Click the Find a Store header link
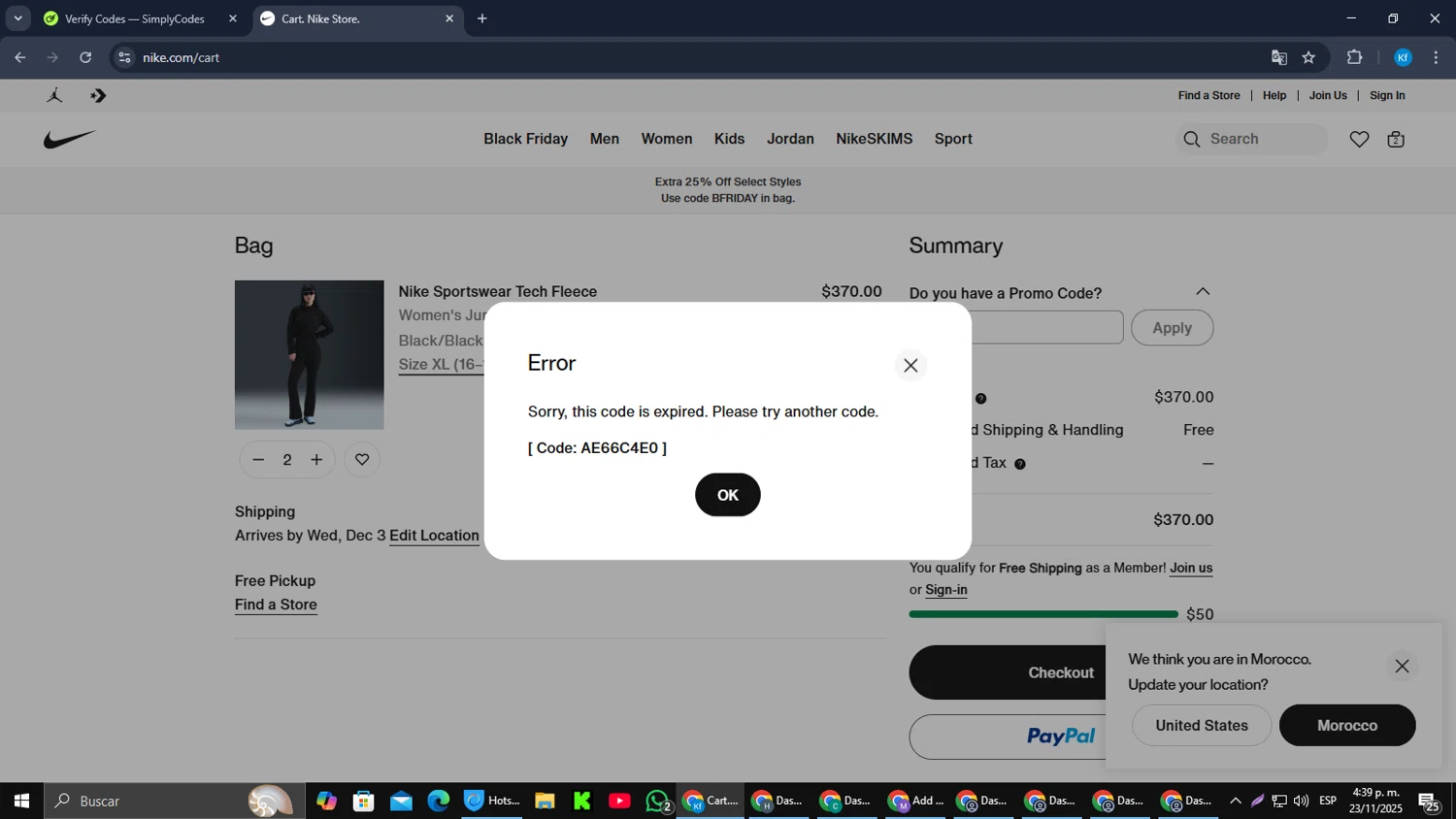The height and width of the screenshot is (819, 1456). tap(1208, 95)
